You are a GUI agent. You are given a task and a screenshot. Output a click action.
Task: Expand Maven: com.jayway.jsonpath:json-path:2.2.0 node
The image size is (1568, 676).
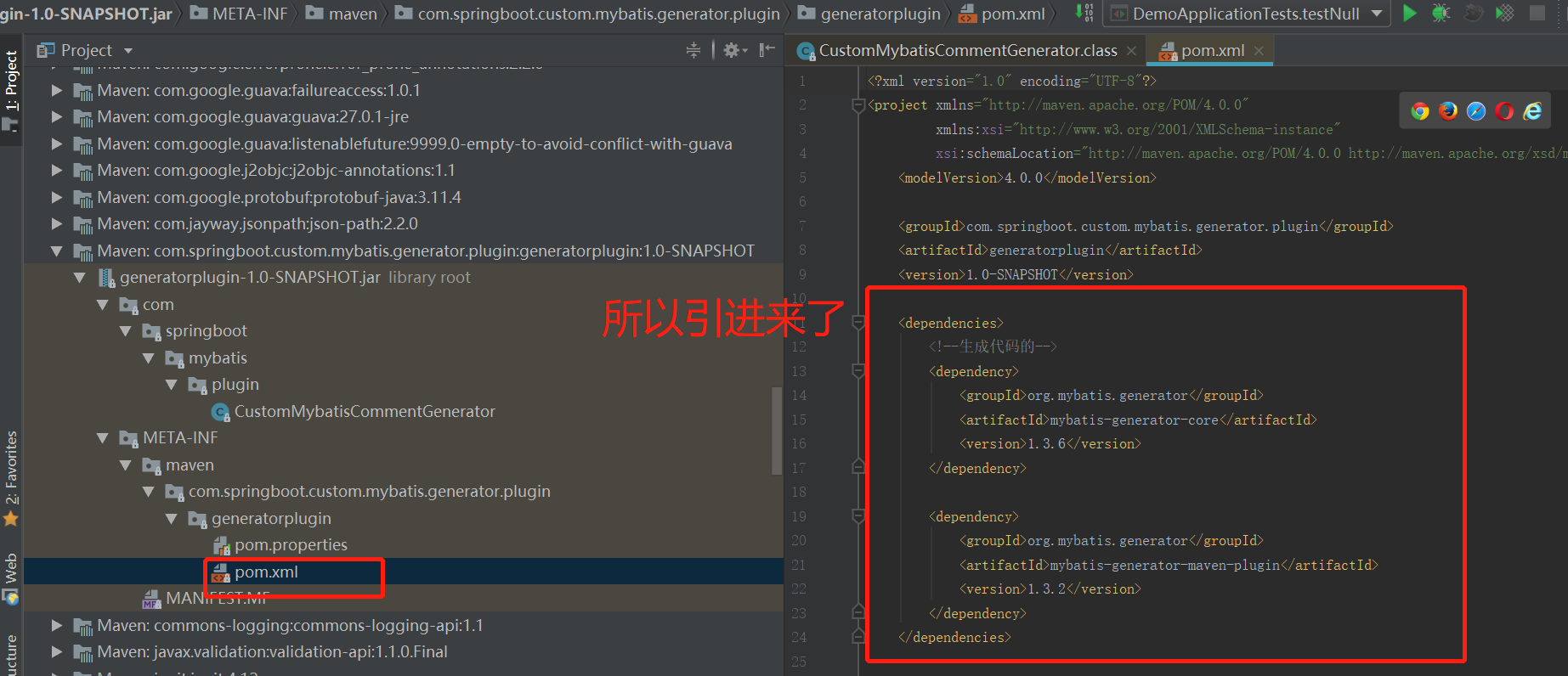point(57,223)
